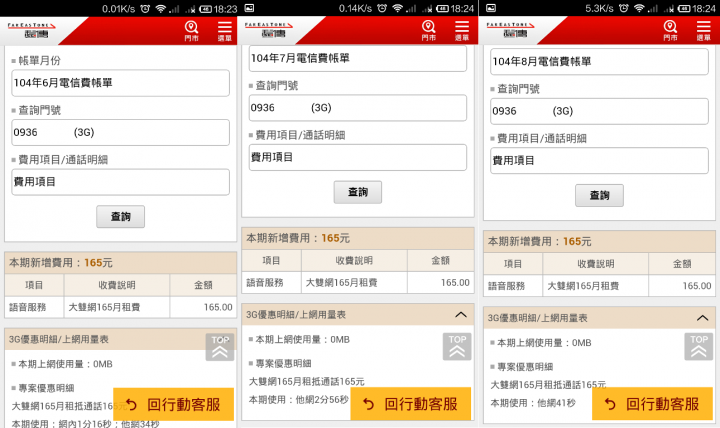Tap the alarm clock icon in the left status bar
The image size is (720, 428).
pyautogui.click(x=145, y=8)
